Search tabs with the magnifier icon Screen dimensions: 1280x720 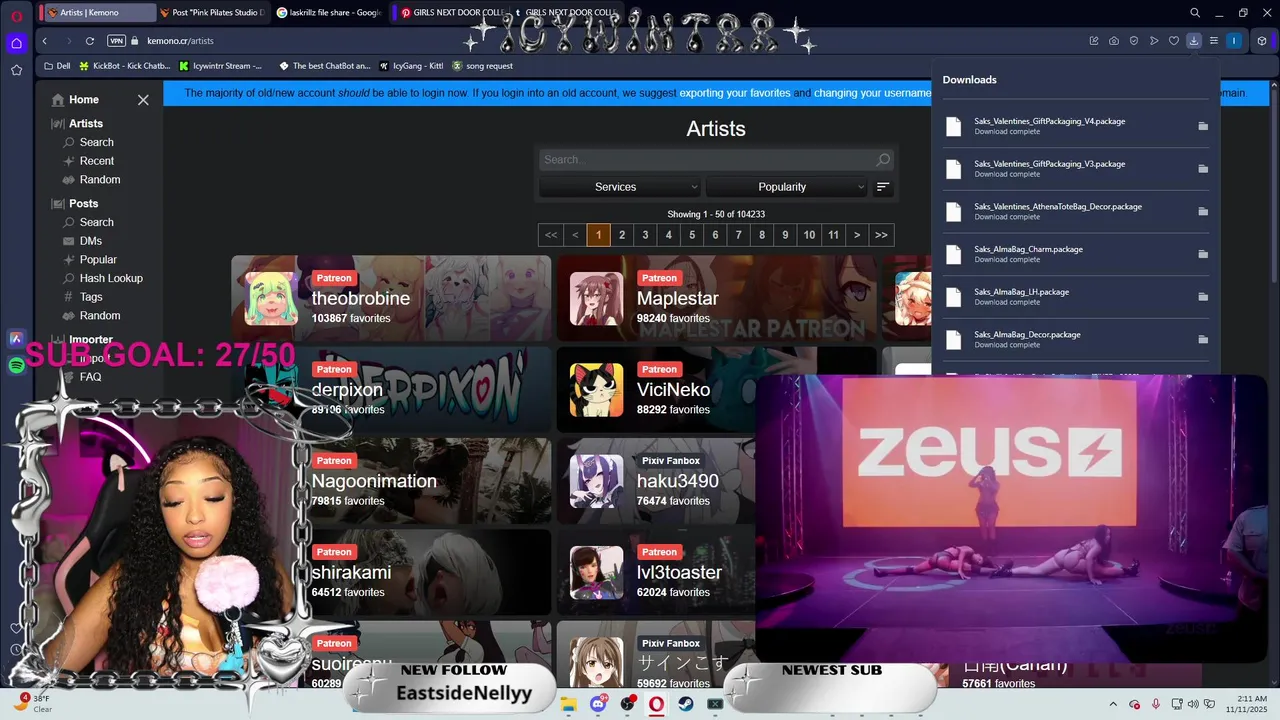(1195, 13)
